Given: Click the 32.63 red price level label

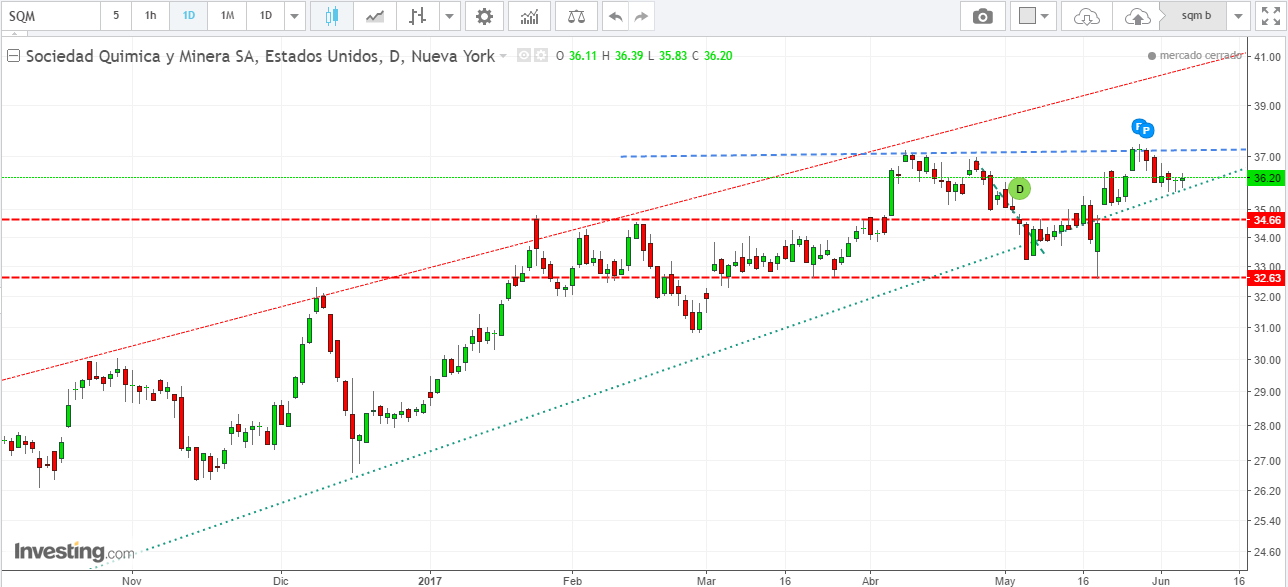Looking at the screenshot, I should [1267, 278].
